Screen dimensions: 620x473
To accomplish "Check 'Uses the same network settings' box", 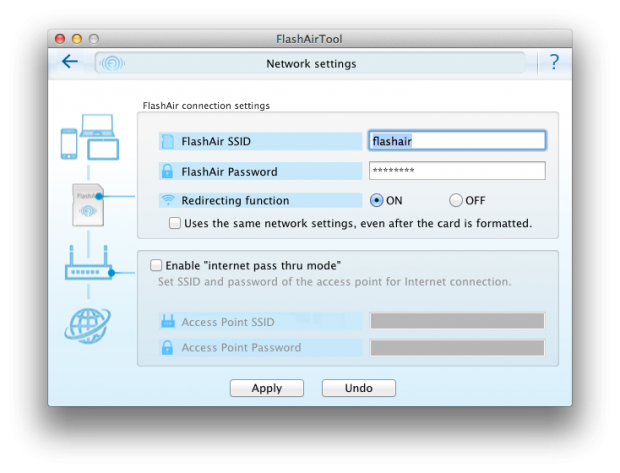I will click(175, 223).
